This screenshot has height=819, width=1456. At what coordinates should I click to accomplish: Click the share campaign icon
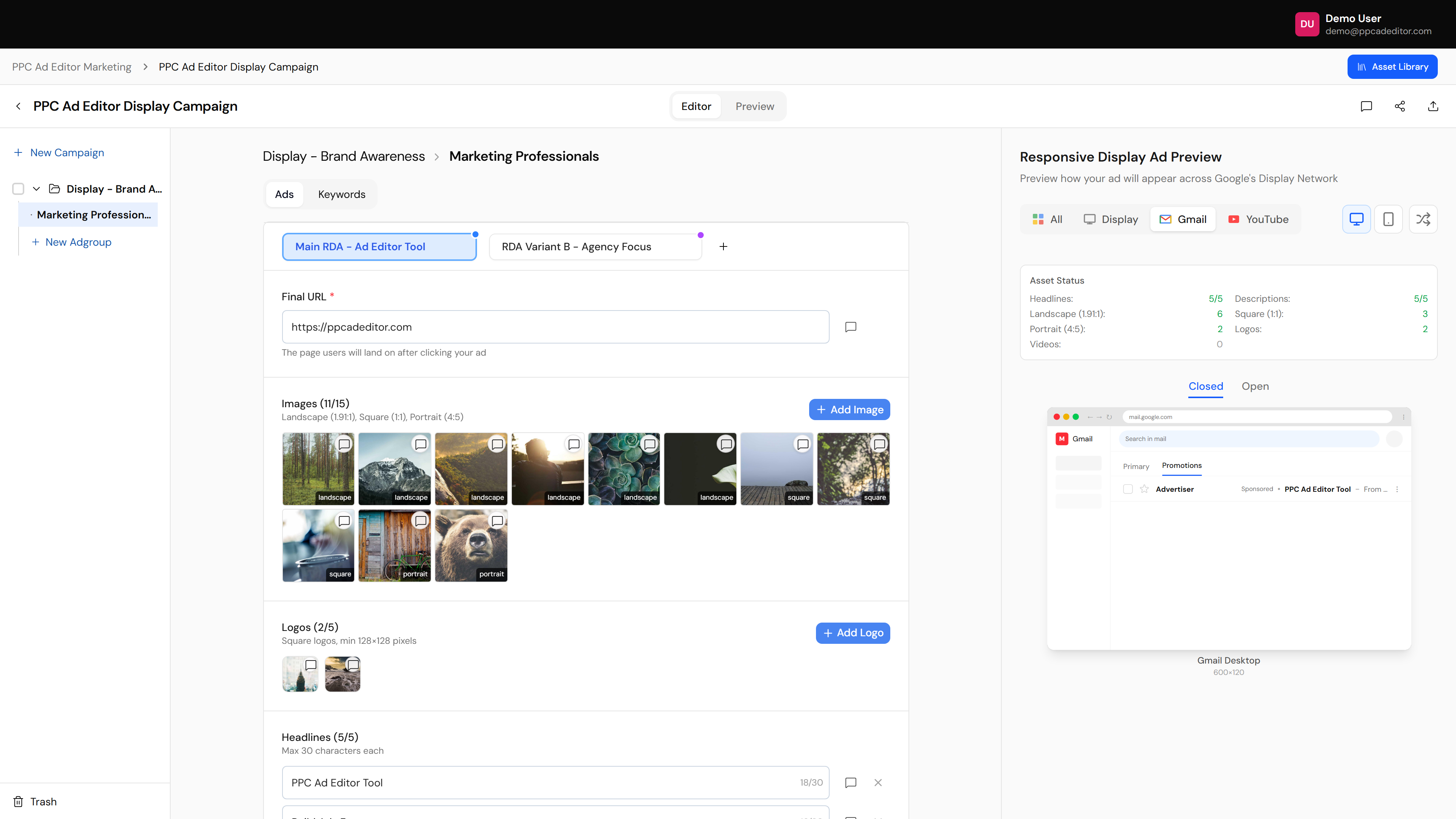tap(1400, 106)
